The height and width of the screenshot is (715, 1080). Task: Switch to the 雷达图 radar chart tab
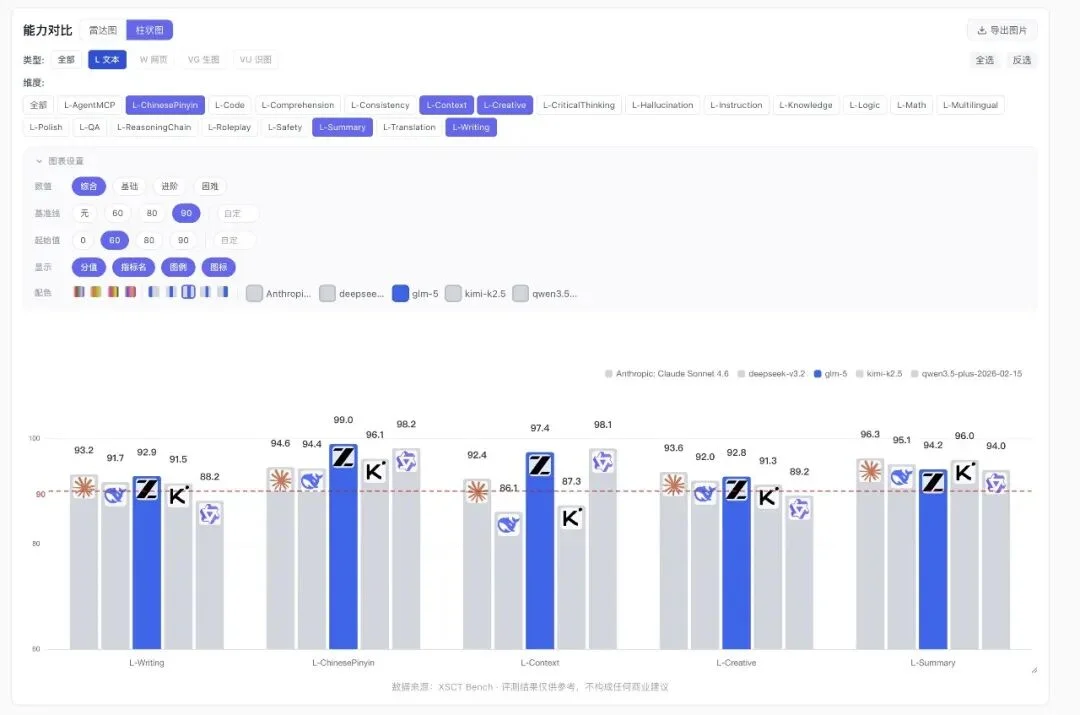pyautogui.click(x=102, y=30)
